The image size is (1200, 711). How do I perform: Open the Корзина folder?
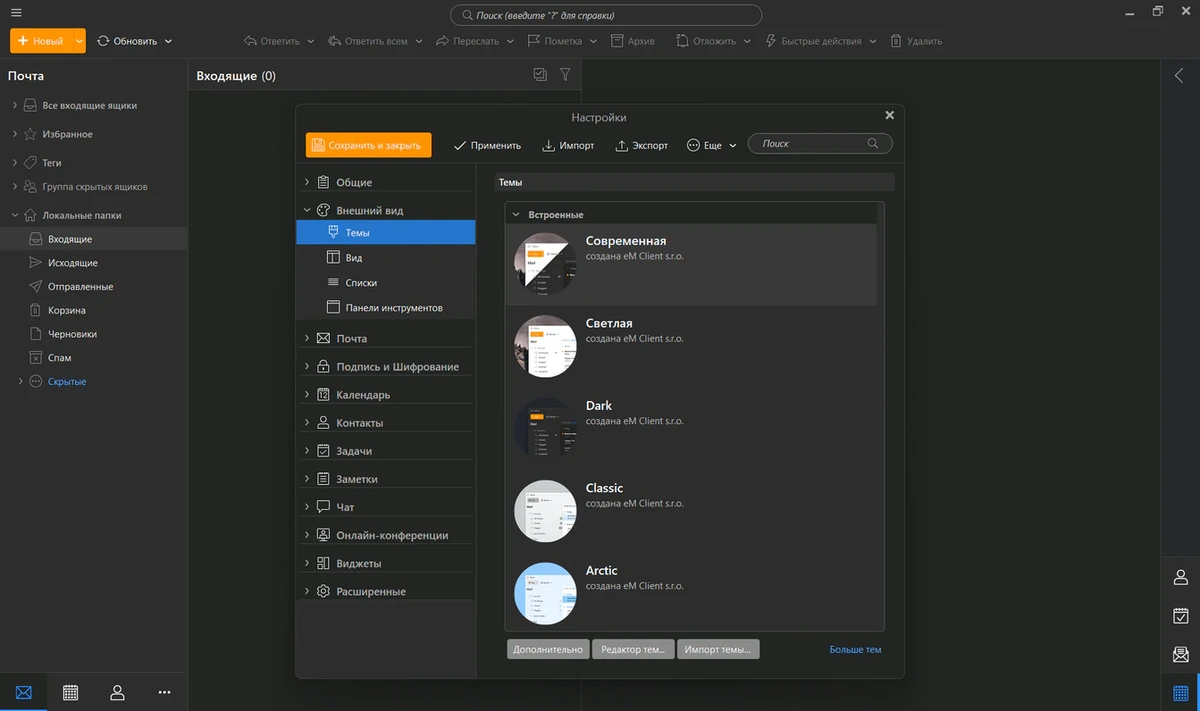pyautogui.click(x=93, y=310)
